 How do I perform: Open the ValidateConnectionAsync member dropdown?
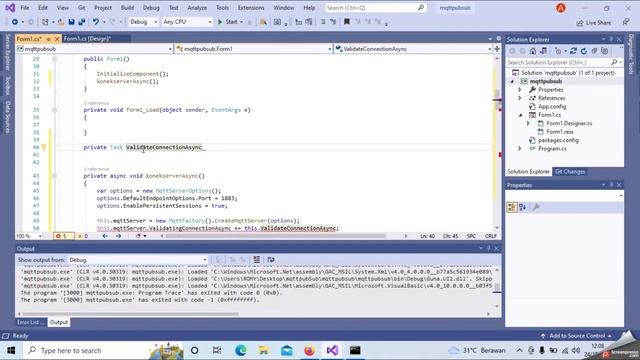[x=413, y=49]
